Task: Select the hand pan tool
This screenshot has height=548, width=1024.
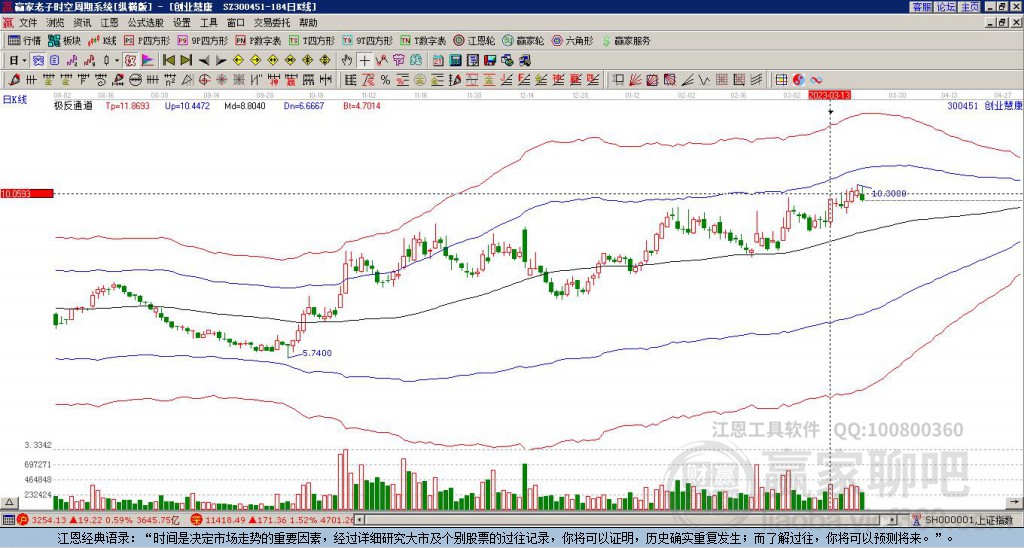Action: tap(347, 61)
